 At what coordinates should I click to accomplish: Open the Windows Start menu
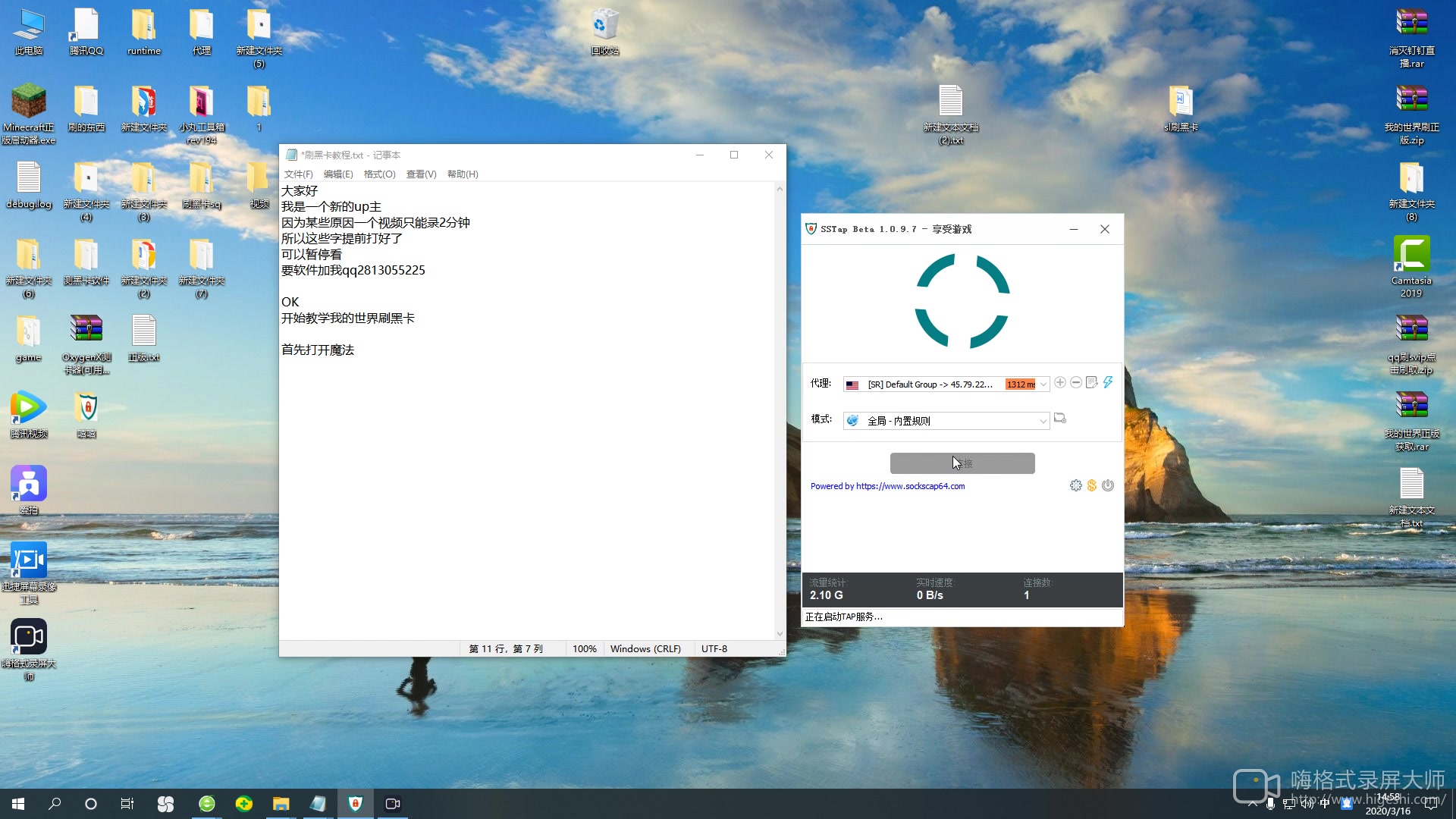(x=18, y=804)
